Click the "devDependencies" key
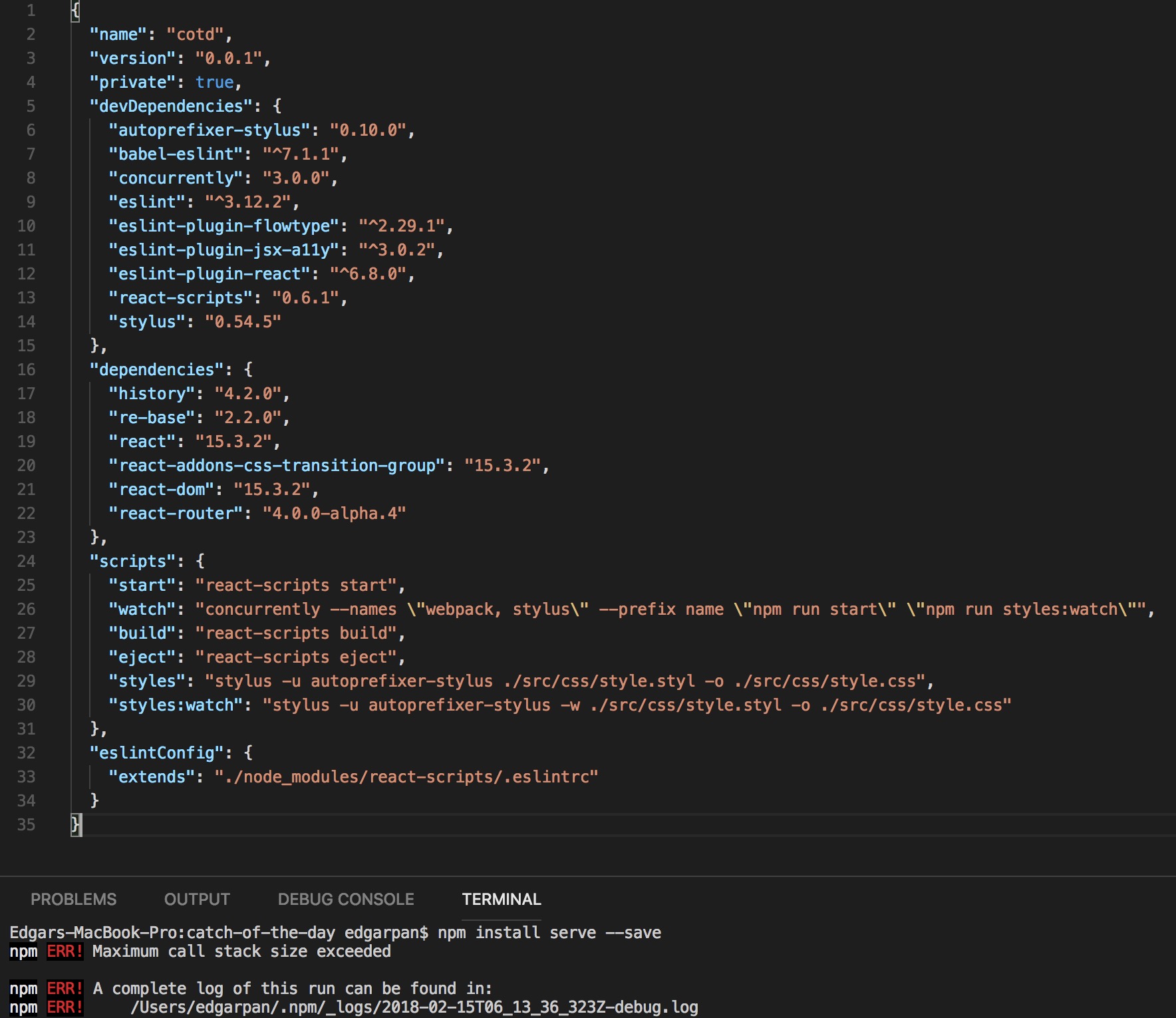 click(172, 106)
